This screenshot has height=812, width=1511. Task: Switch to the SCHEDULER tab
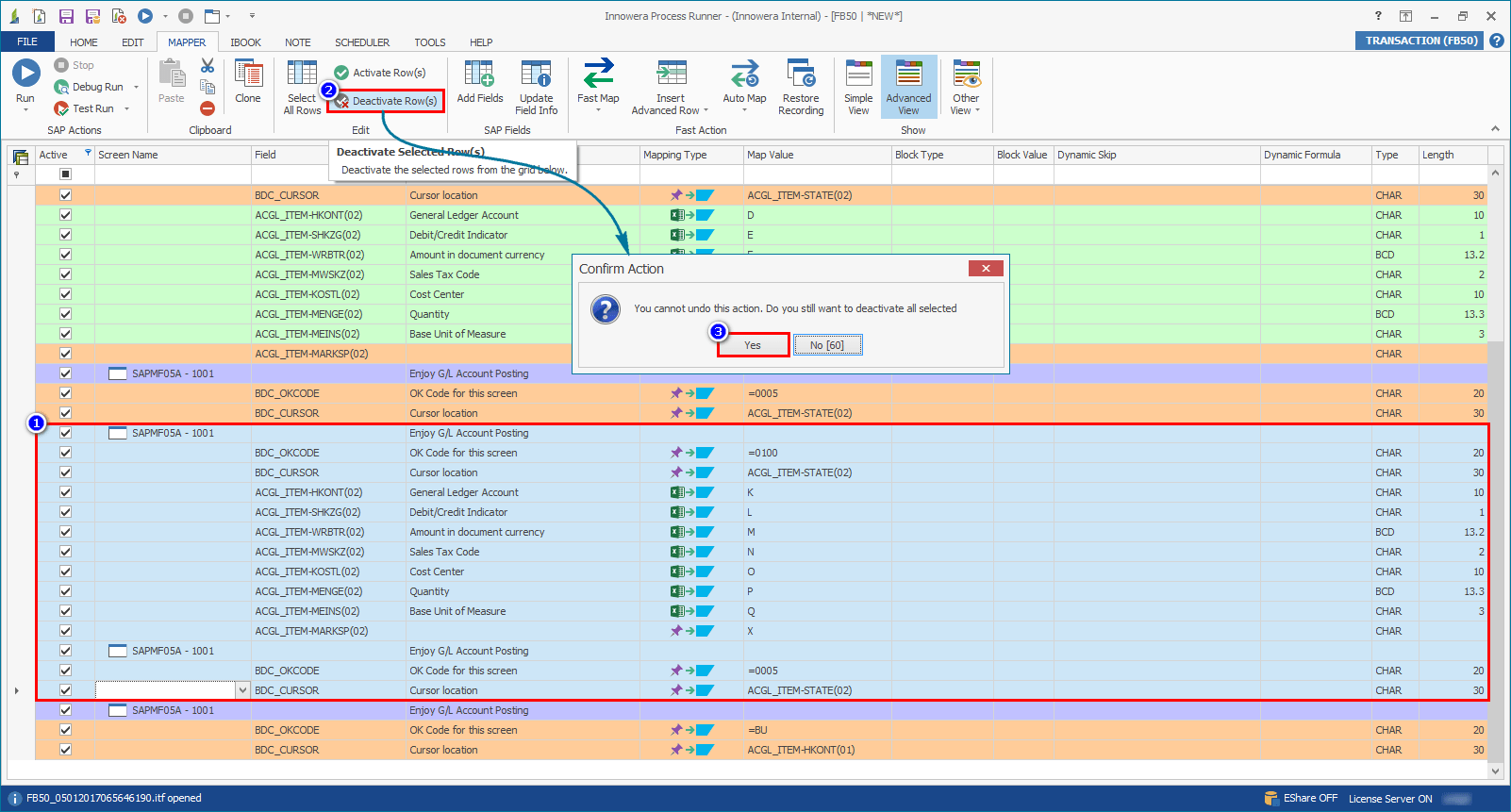[x=362, y=42]
